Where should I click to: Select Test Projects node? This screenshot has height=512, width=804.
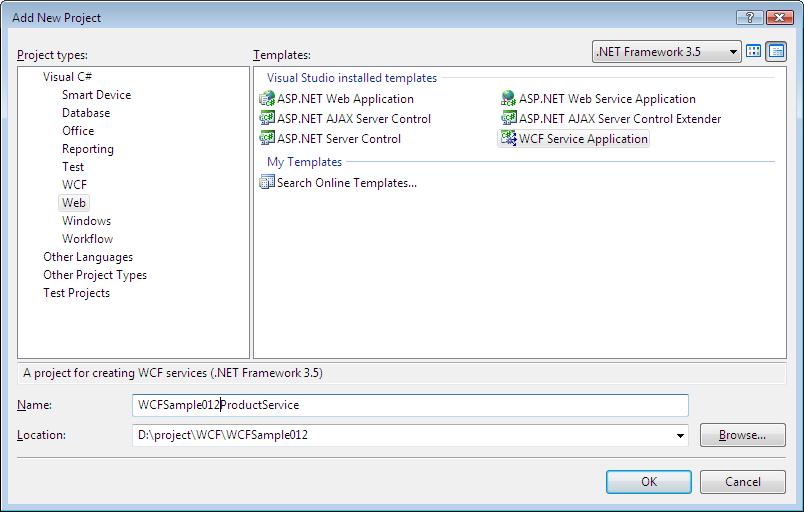click(x=76, y=293)
